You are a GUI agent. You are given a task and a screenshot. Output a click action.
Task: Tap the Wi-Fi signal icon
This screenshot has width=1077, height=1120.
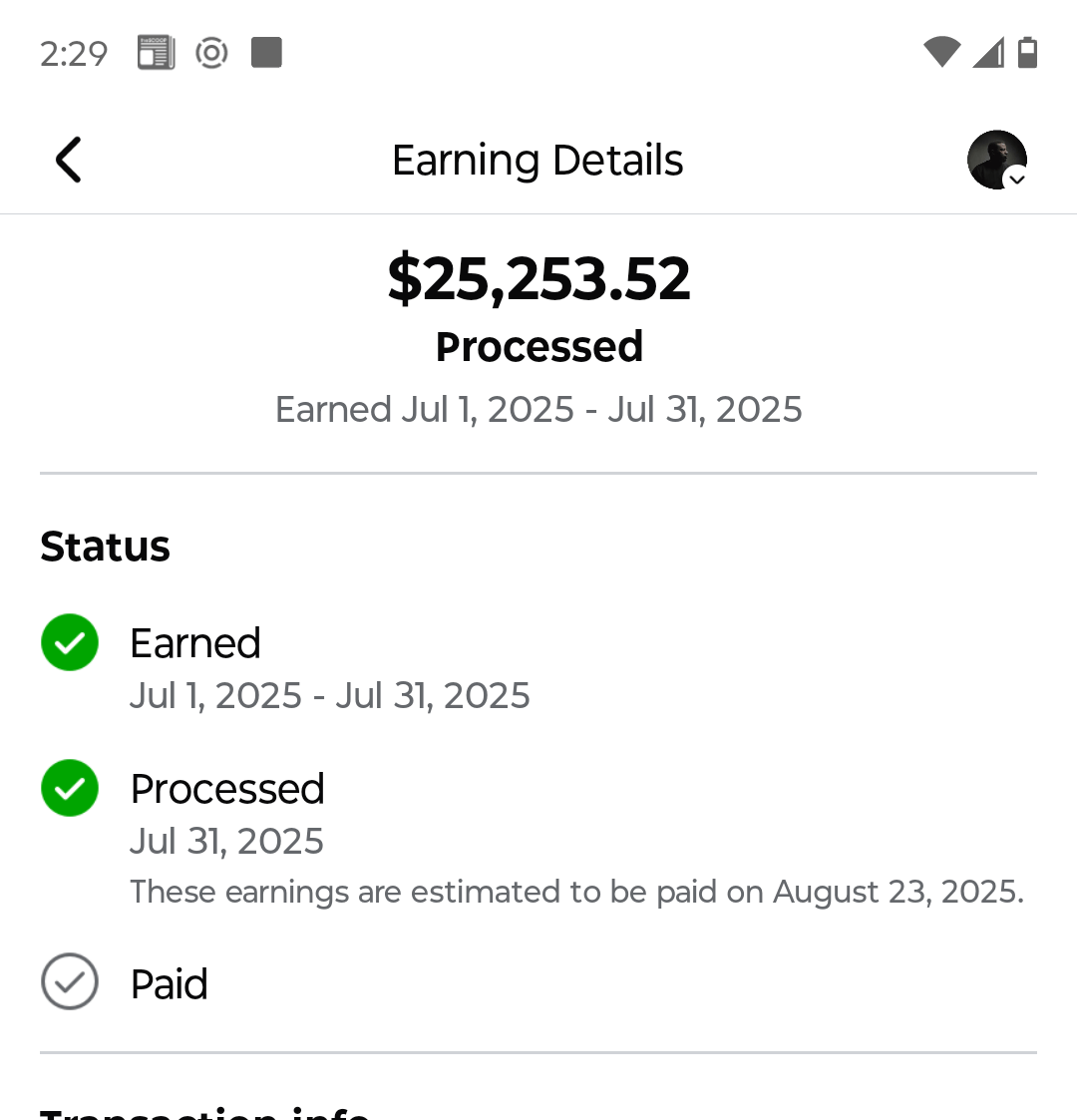coord(941,53)
